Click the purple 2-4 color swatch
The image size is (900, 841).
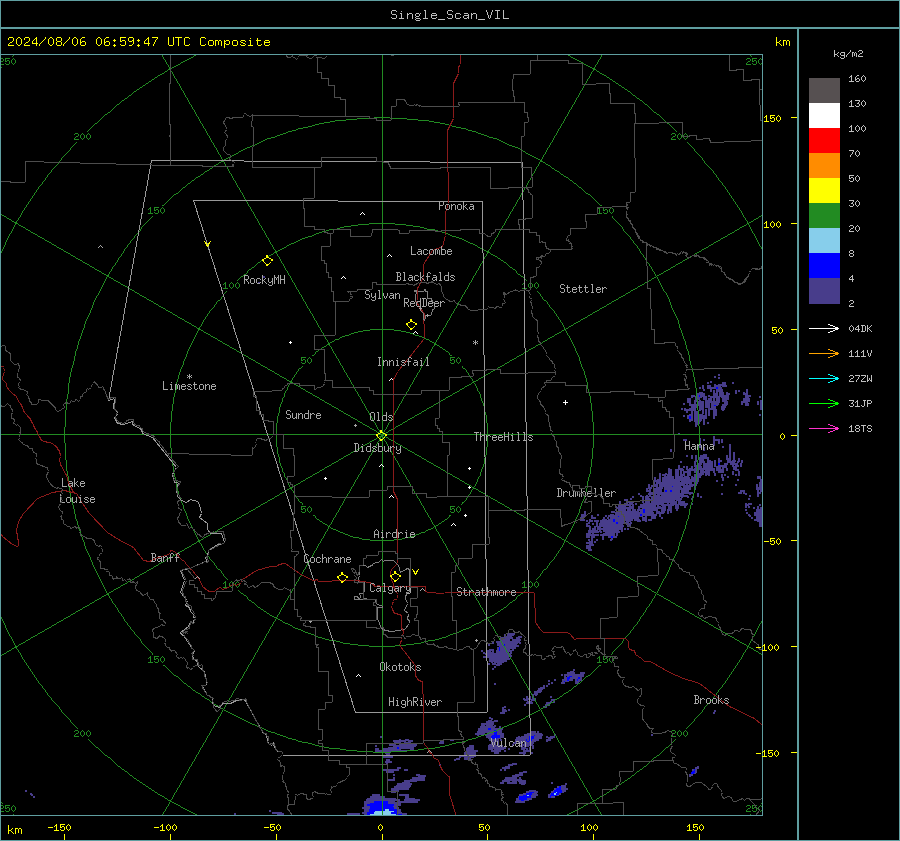click(x=824, y=291)
